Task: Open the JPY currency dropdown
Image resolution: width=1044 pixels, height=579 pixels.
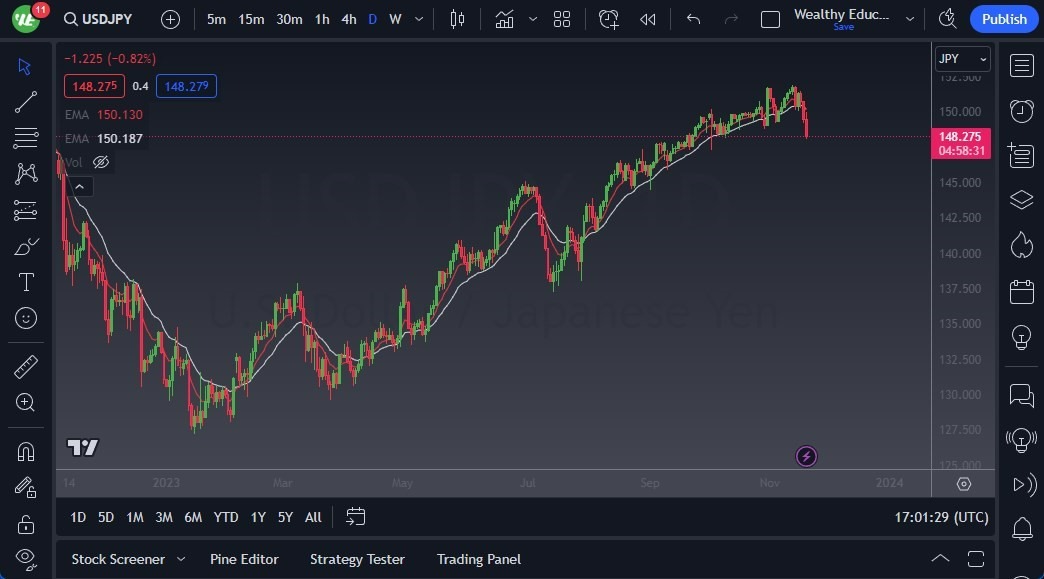Action: tap(961, 58)
